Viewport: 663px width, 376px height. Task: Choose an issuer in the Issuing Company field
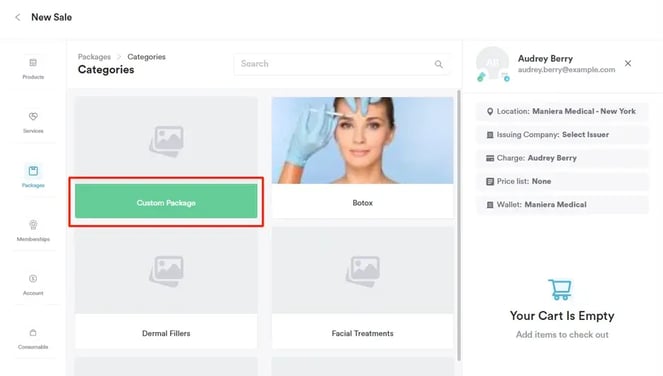pyautogui.click(x=562, y=134)
